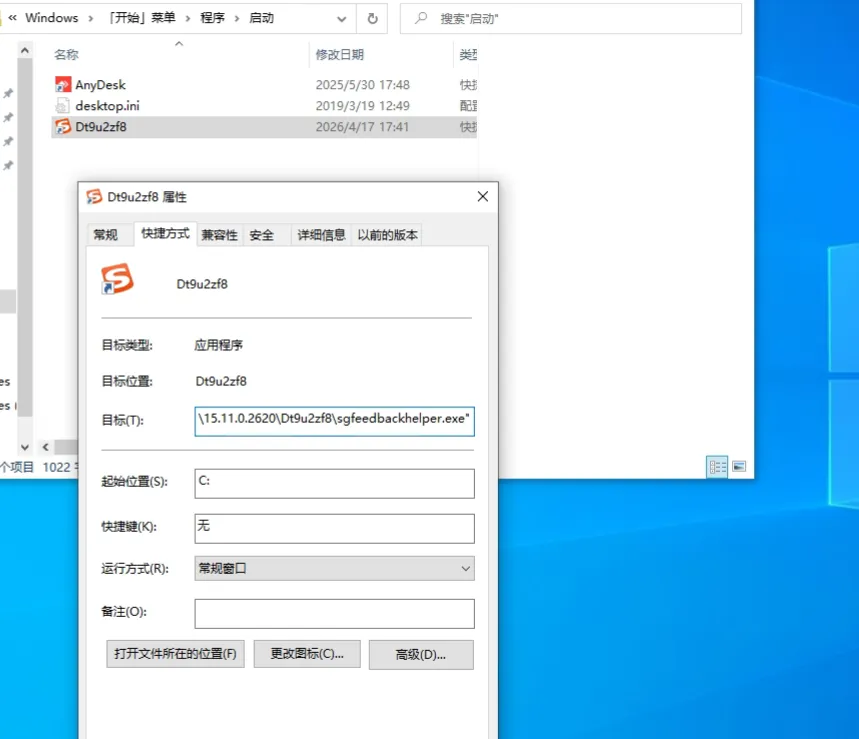Click the 备注 input field
The image size is (859, 739).
(334, 614)
